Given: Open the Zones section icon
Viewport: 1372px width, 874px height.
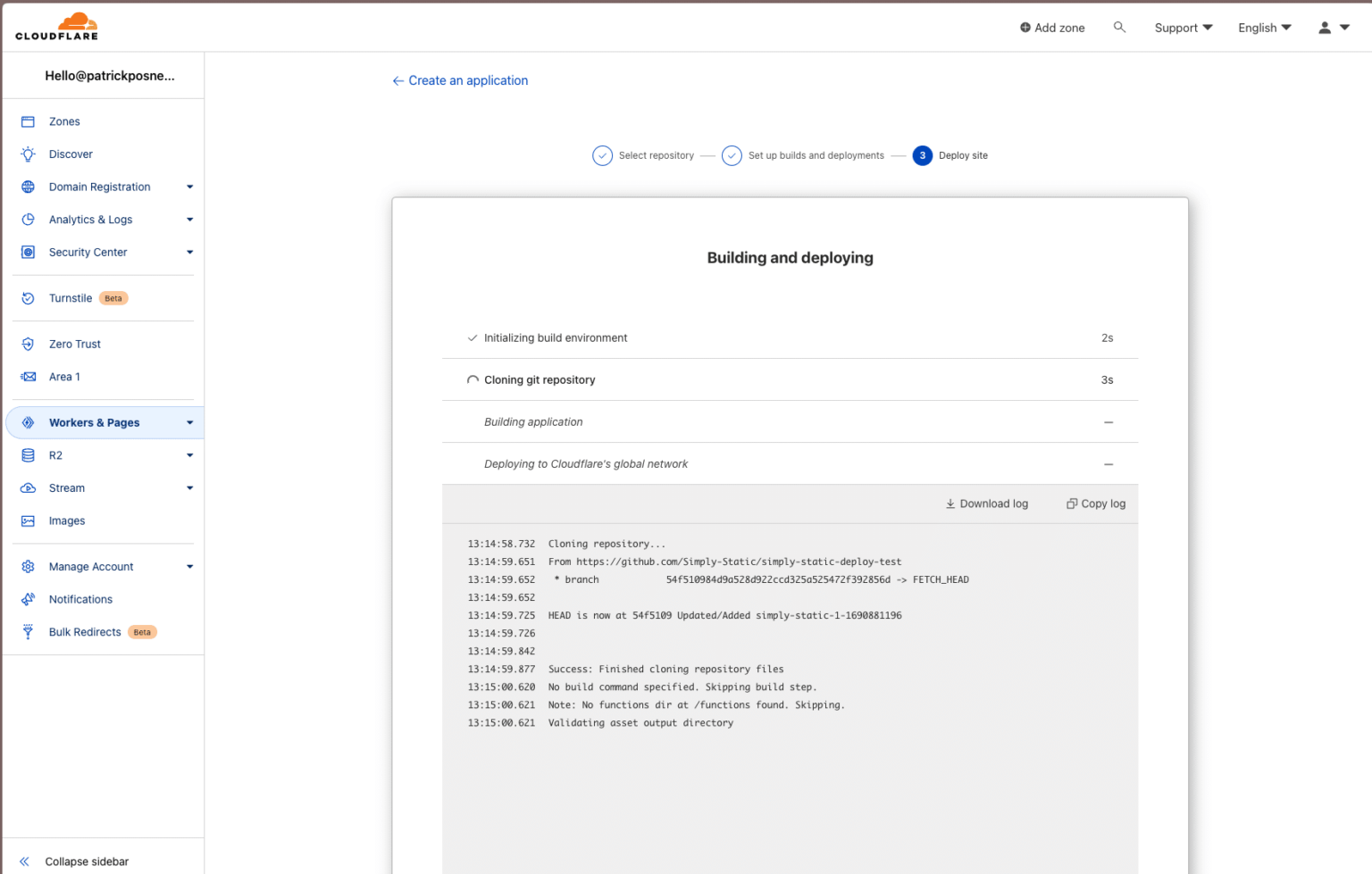Looking at the screenshot, I should pyautogui.click(x=29, y=121).
